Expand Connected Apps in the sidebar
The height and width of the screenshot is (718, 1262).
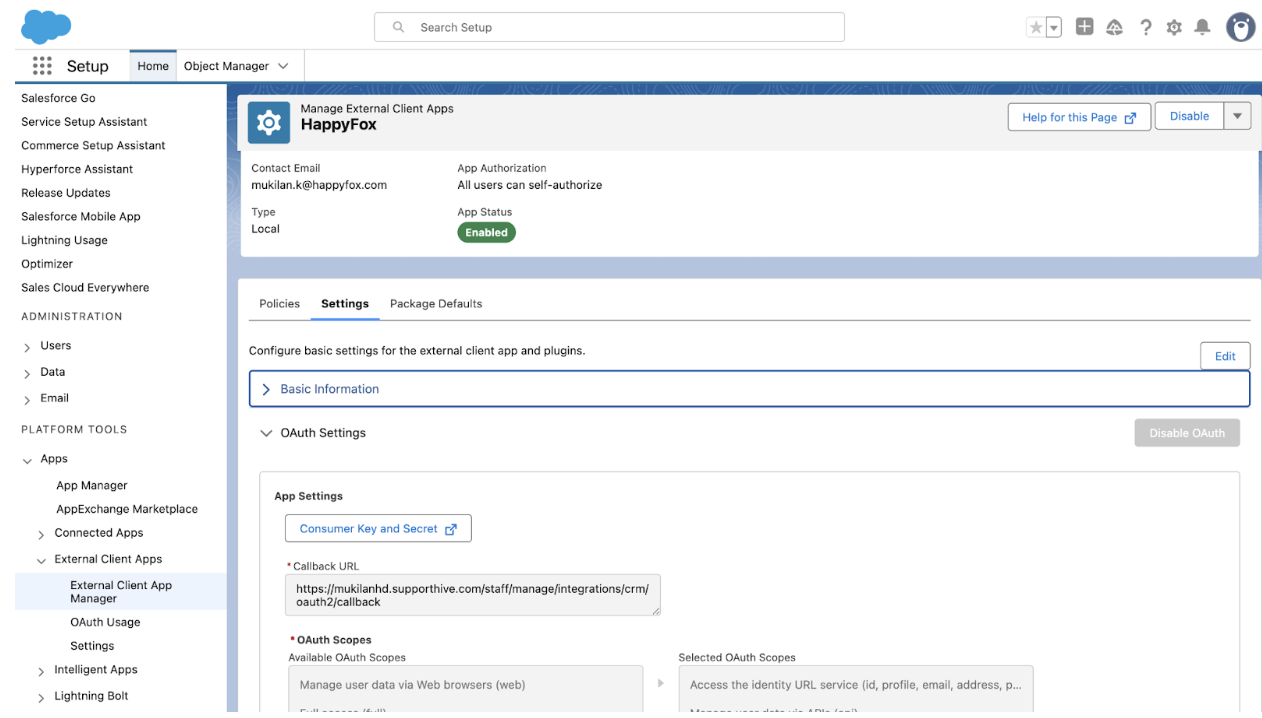tap(41, 534)
